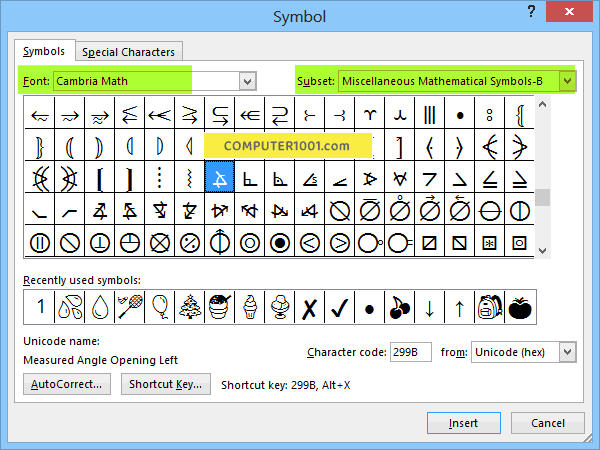Click the Cambria Math font name field
The height and width of the screenshot is (450, 600).
tap(147, 81)
